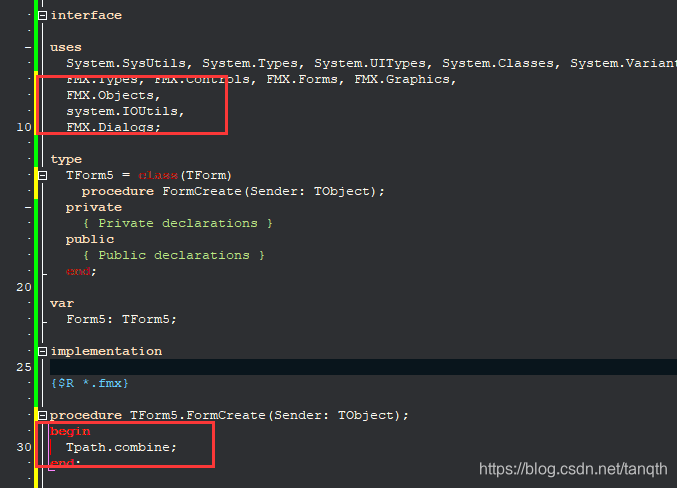Image resolution: width=677 pixels, height=488 pixels.
Task: Click on FMX.Forms unit name
Action: (302, 79)
